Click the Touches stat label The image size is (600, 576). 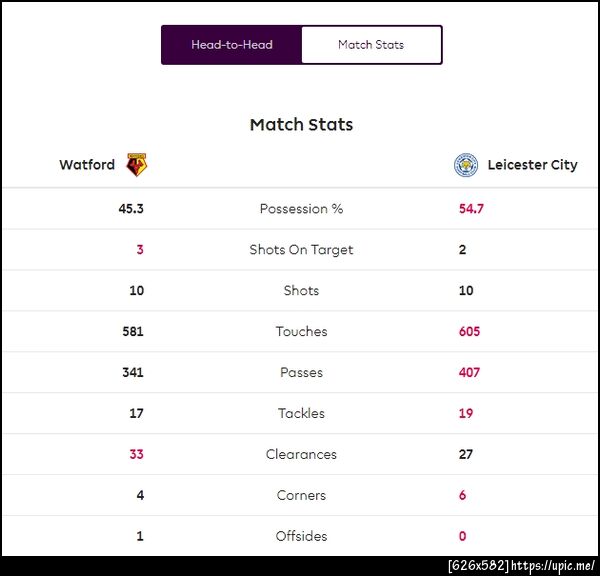pyautogui.click(x=301, y=332)
